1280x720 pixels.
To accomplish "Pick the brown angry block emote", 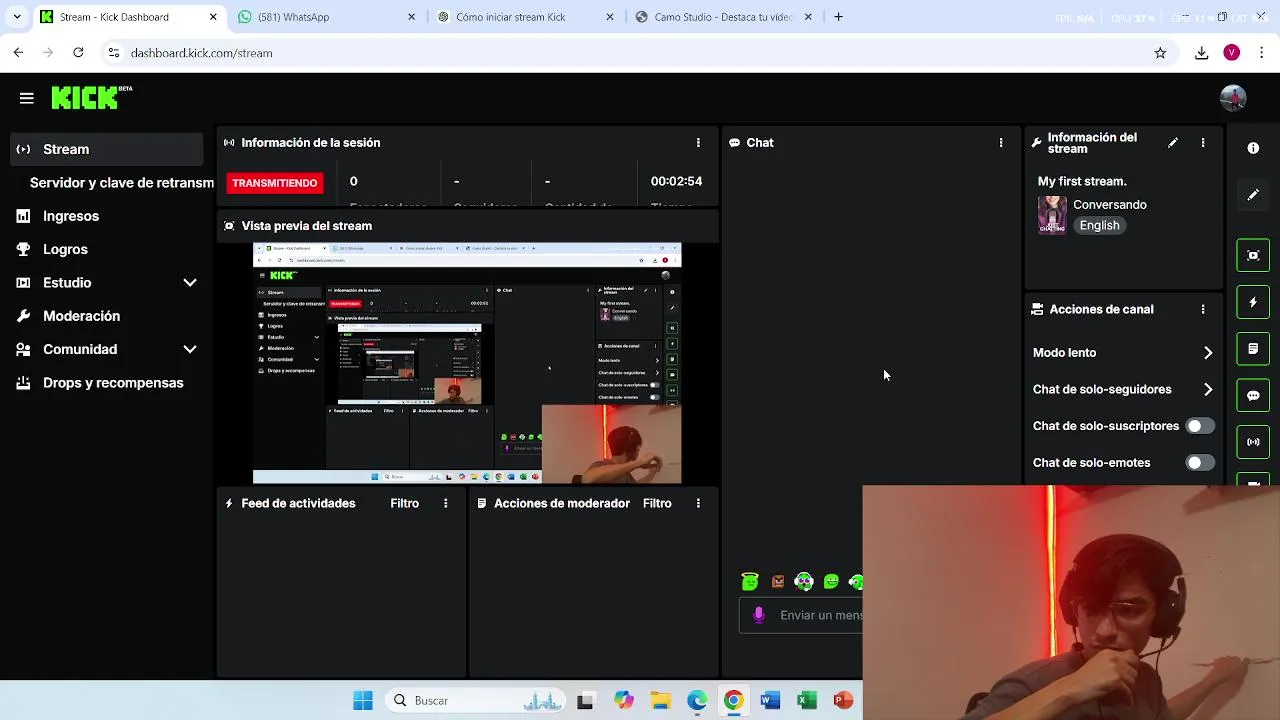I will 777,581.
